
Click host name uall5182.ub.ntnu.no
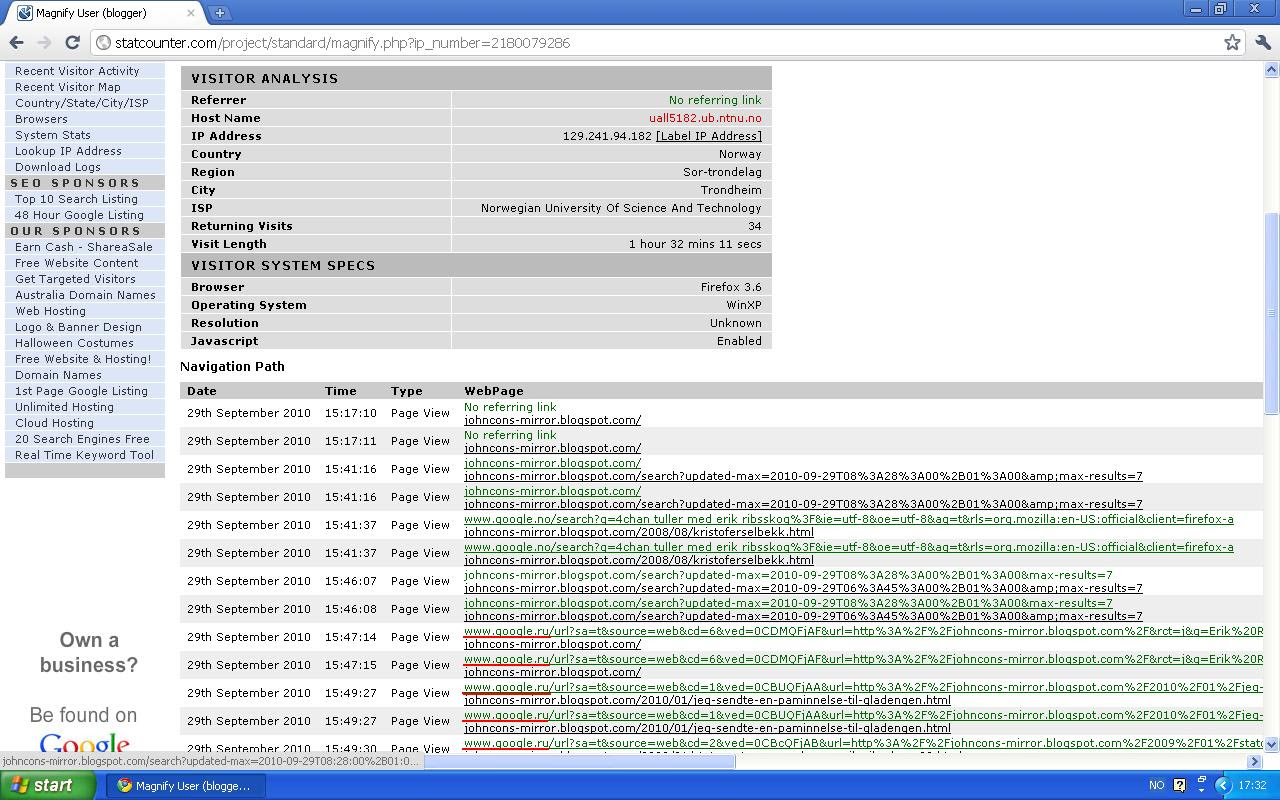[x=705, y=118]
